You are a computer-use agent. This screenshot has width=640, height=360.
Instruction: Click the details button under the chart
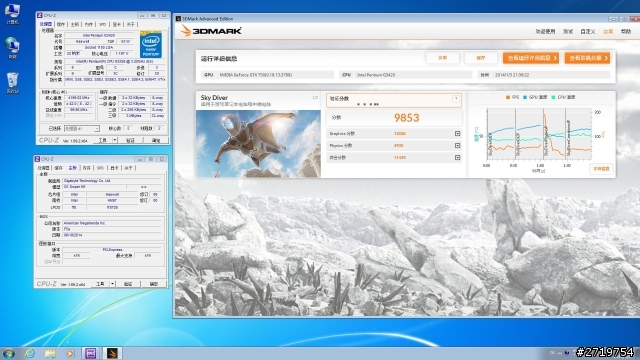(601, 169)
